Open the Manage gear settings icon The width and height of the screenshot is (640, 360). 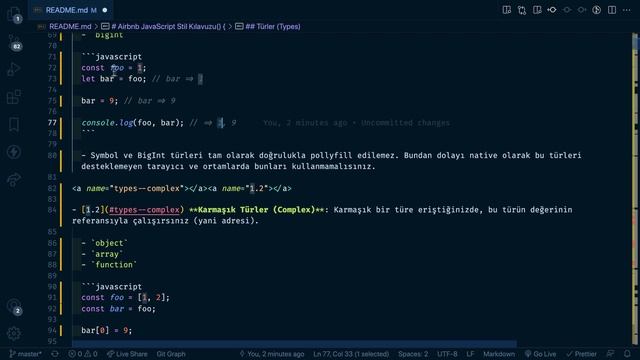click(14, 333)
